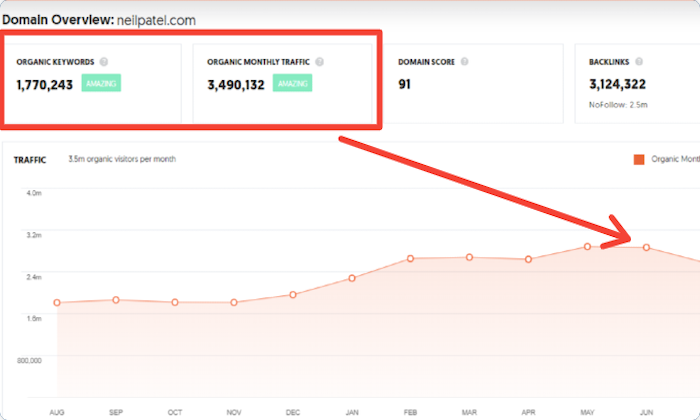700x420 pixels.
Task: Click the AMAZING badge next to 1,770,243
Action: [x=101, y=83]
